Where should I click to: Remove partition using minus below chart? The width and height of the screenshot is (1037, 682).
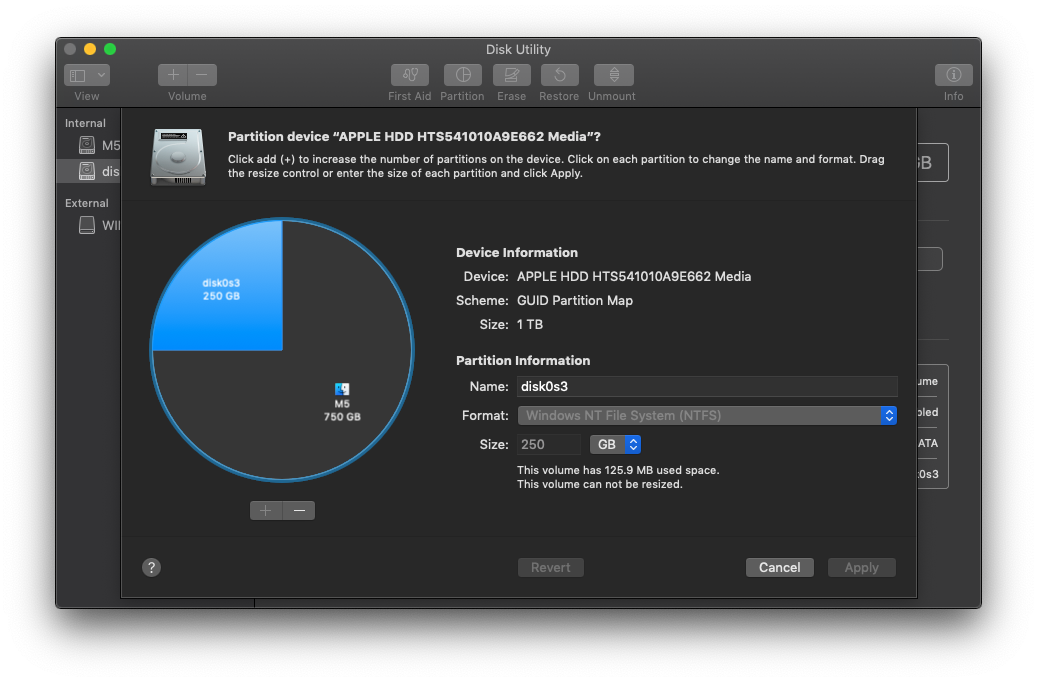tap(299, 511)
